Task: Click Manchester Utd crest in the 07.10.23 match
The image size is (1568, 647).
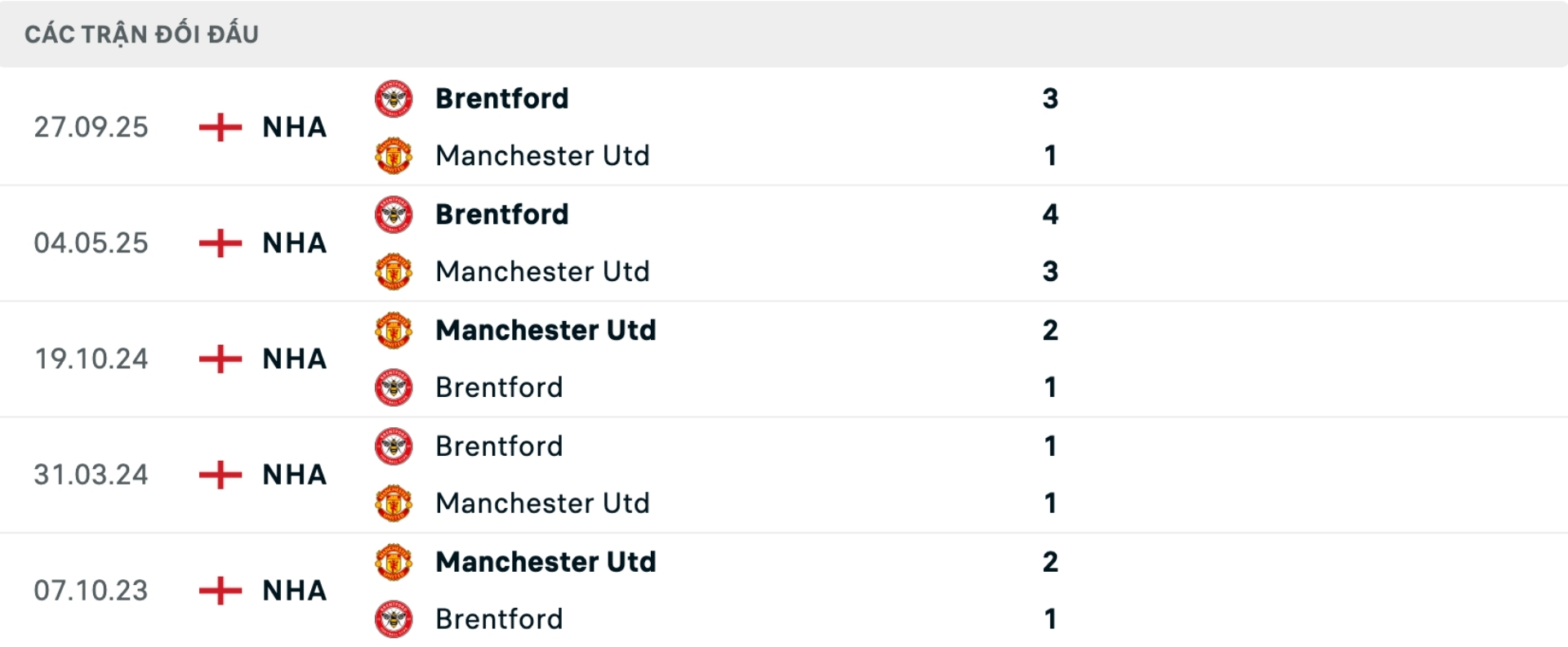Action: coord(394,563)
